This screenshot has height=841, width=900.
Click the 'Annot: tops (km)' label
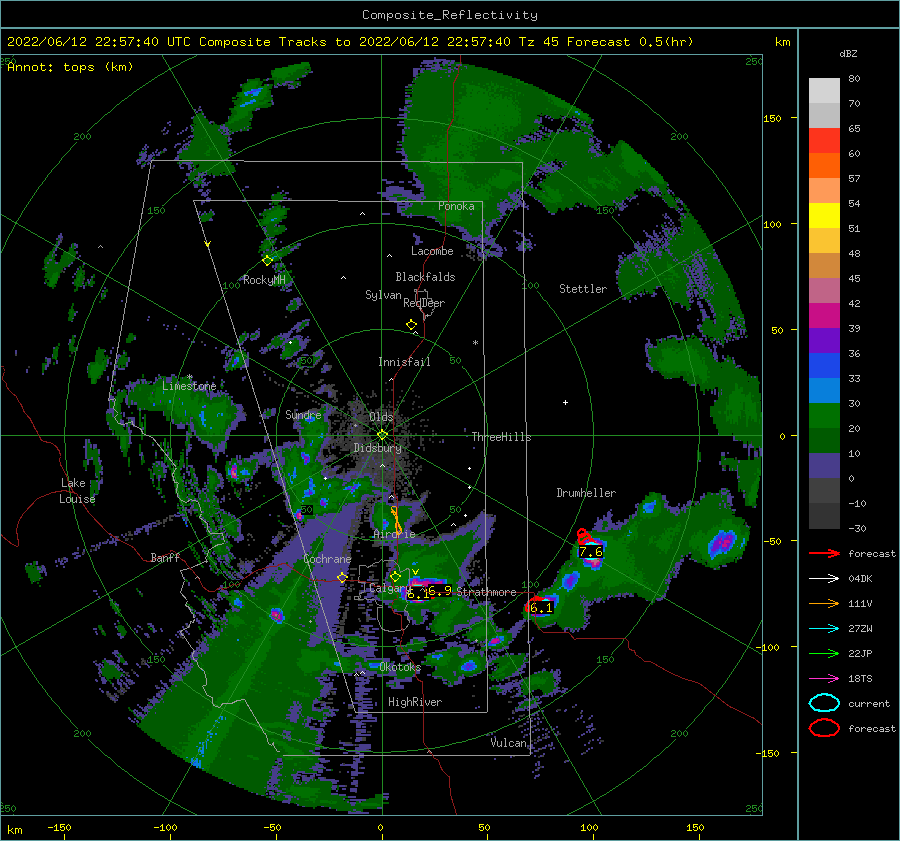point(70,67)
